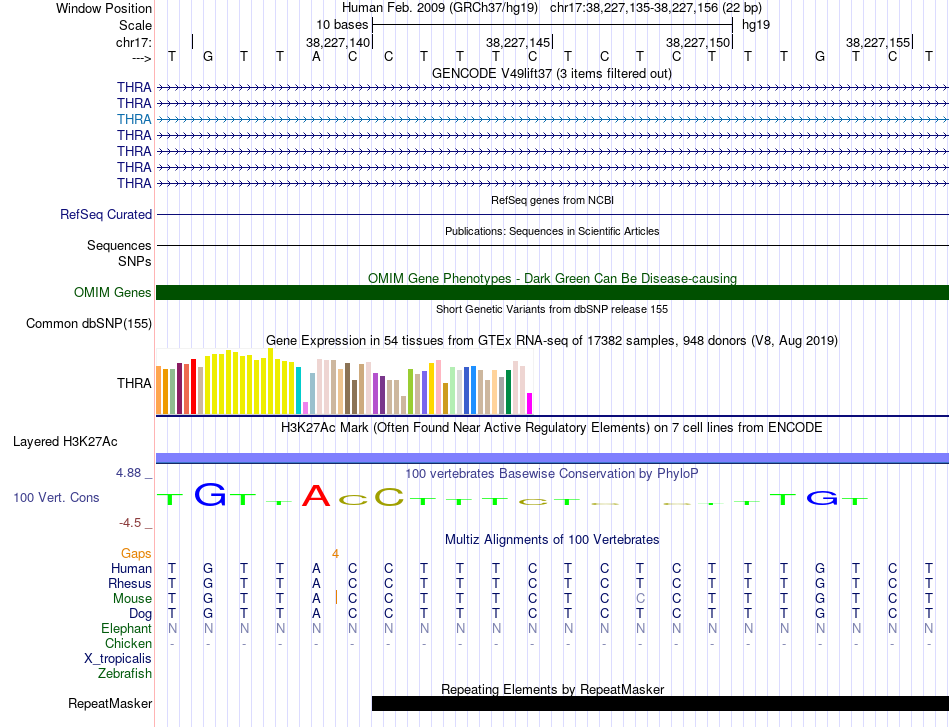Click the dark green bar in GTEx chart
950x727 pixels.
tap(509, 392)
